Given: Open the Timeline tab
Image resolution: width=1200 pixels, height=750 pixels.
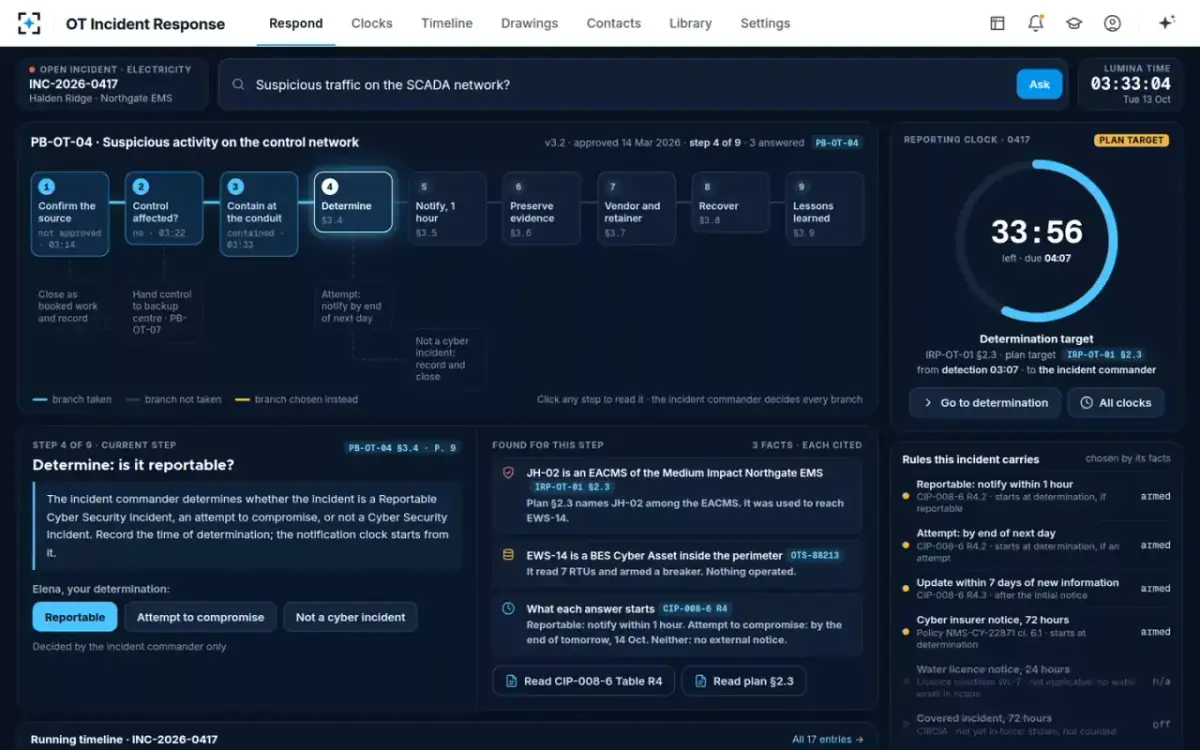Looking at the screenshot, I should 447,23.
